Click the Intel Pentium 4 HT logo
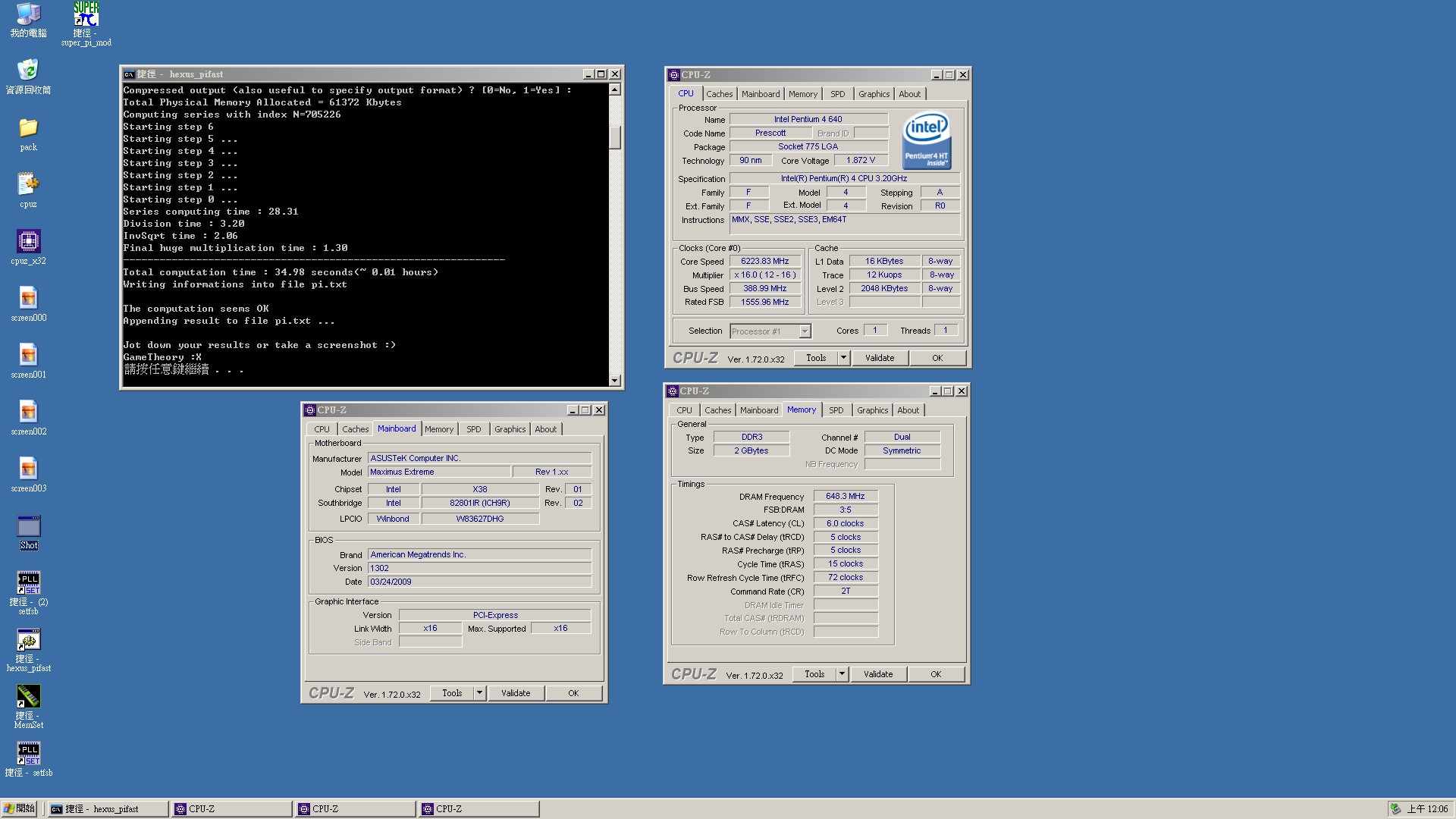The image size is (1456, 819). pos(926,140)
